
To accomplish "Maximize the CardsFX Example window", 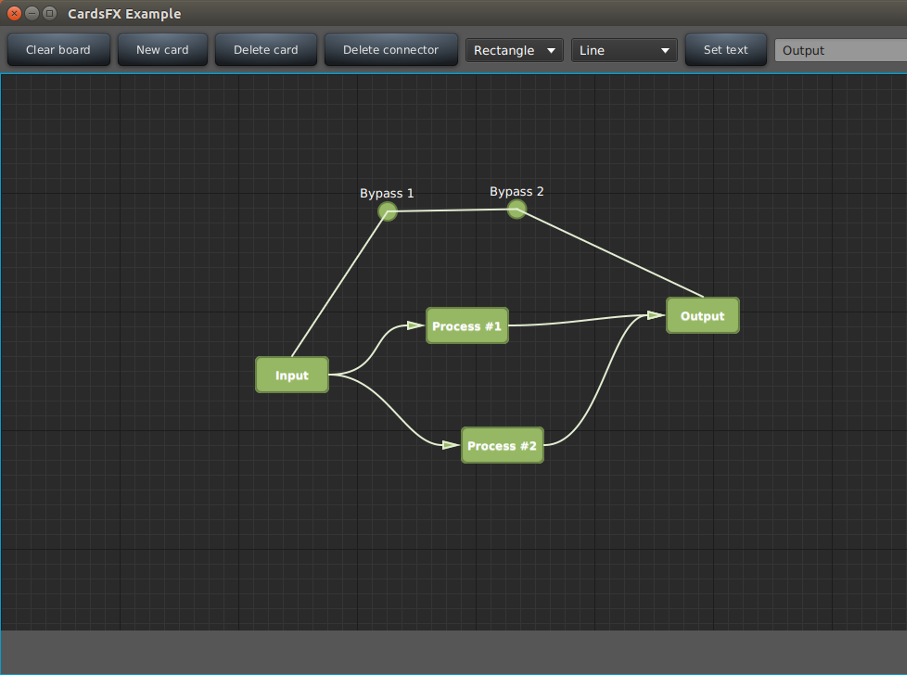I will click(49, 13).
